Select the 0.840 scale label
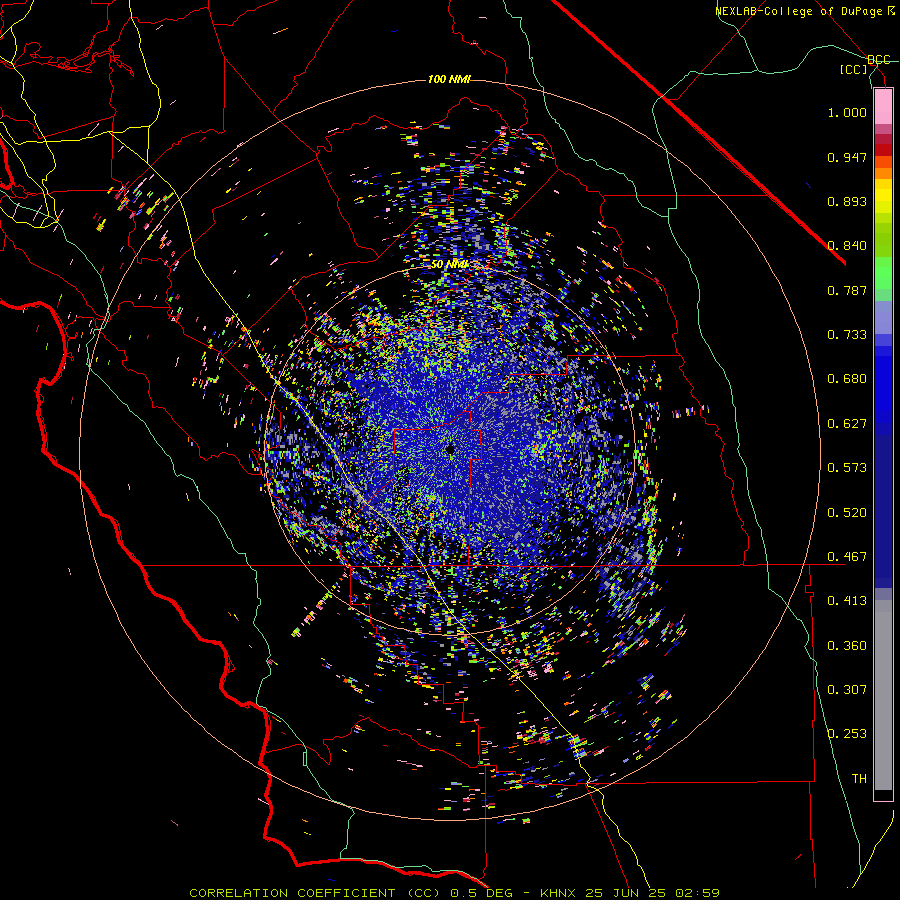 pyautogui.click(x=847, y=246)
